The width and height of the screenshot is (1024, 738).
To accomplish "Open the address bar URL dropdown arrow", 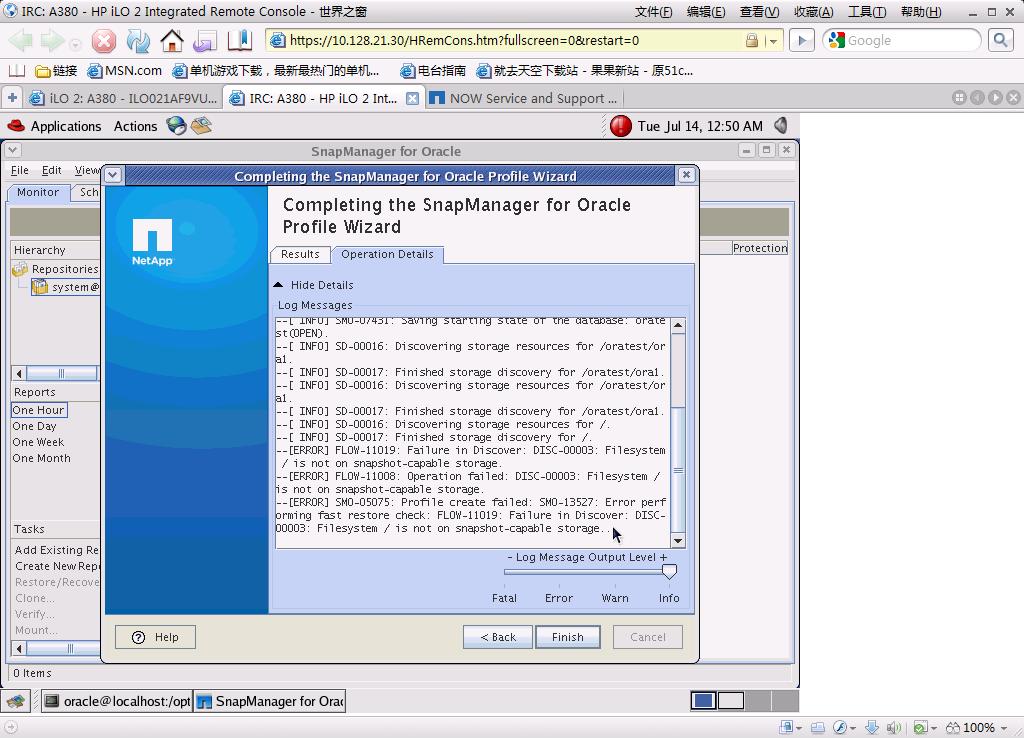I will click(772, 41).
